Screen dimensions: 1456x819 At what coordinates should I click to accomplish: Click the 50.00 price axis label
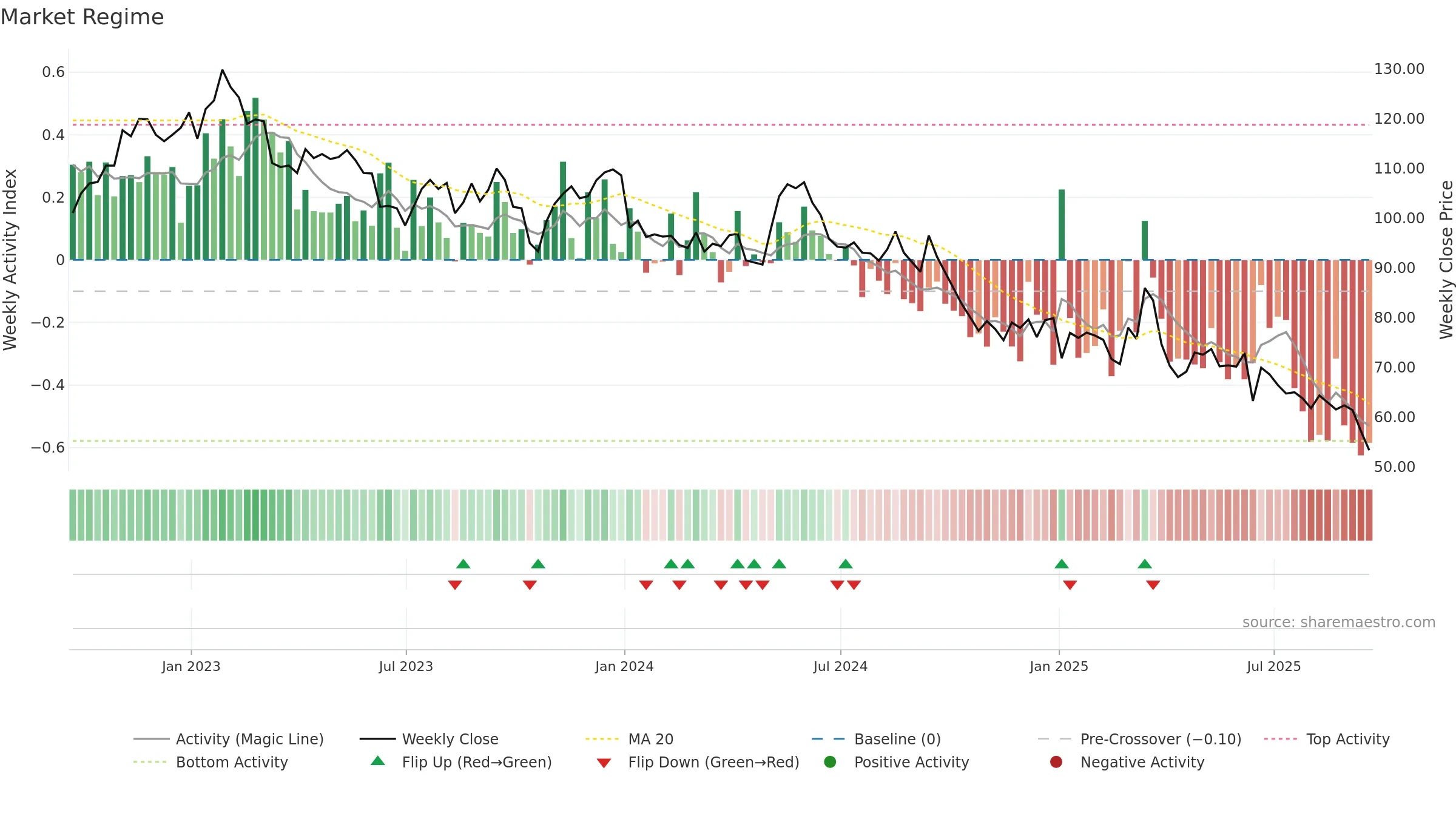pos(1395,467)
